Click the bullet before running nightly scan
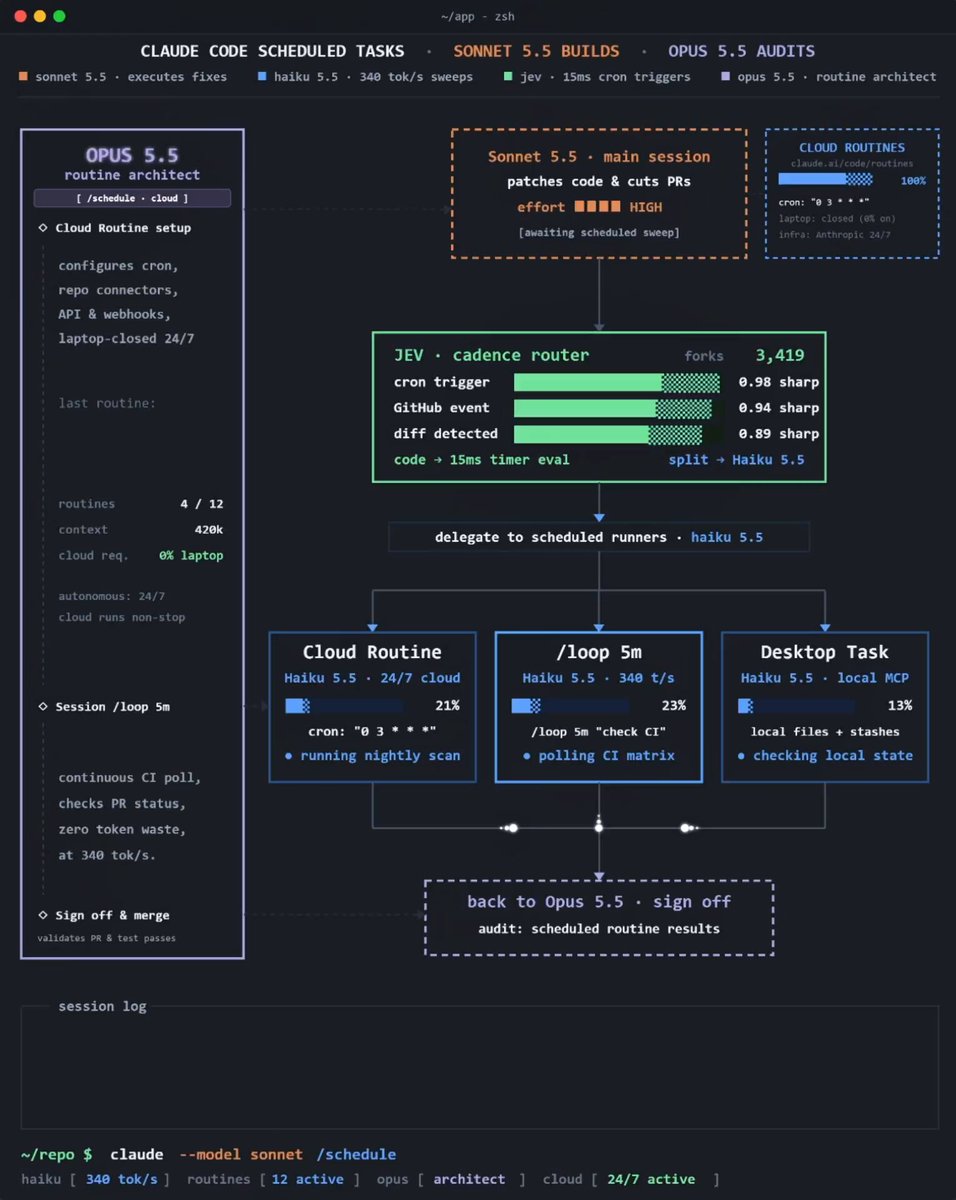The height and width of the screenshot is (1200, 956). (x=289, y=756)
